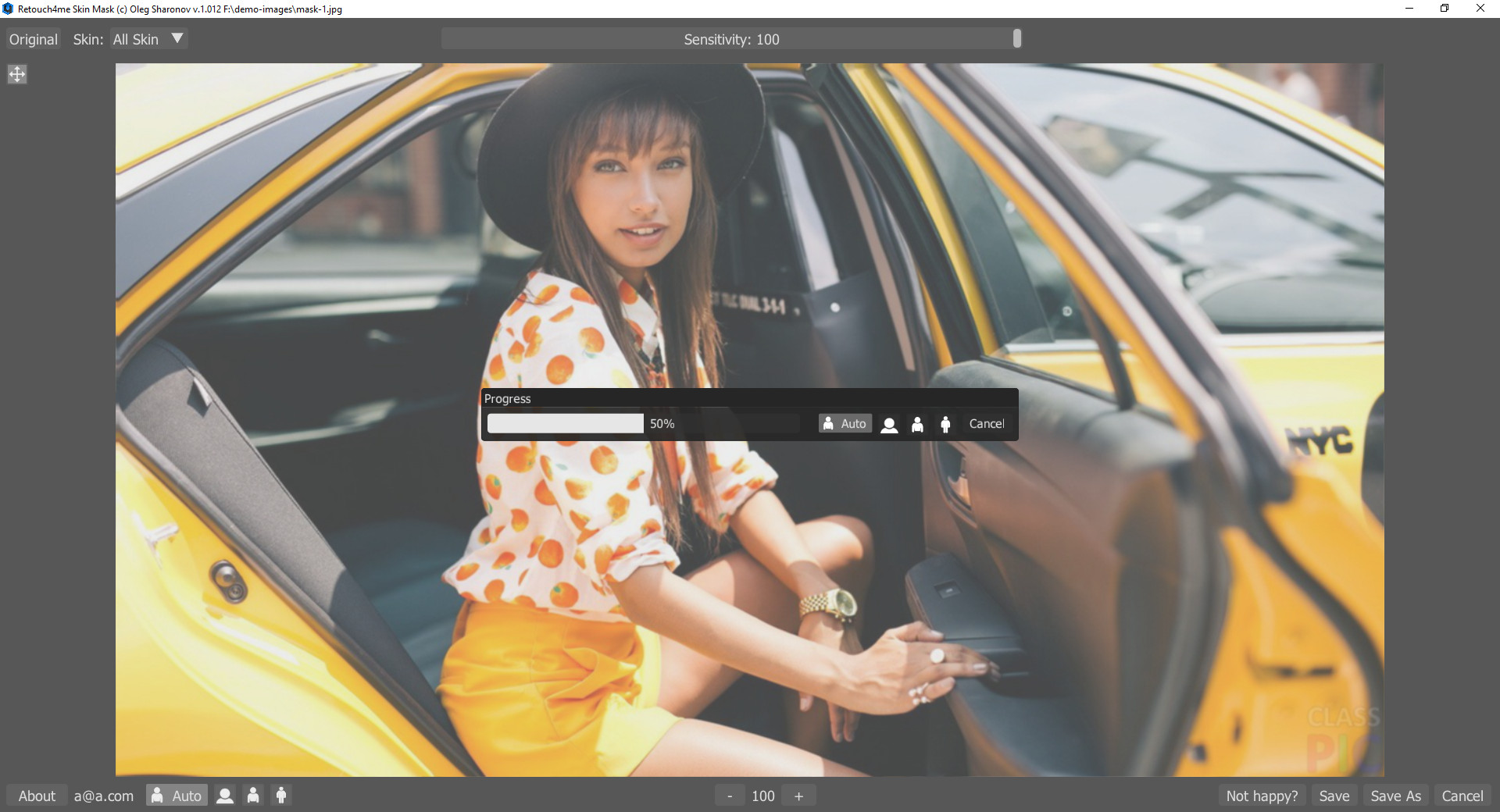Screen dimensions: 1500x812
Task: Open the About info
Action: (x=37, y=796)
